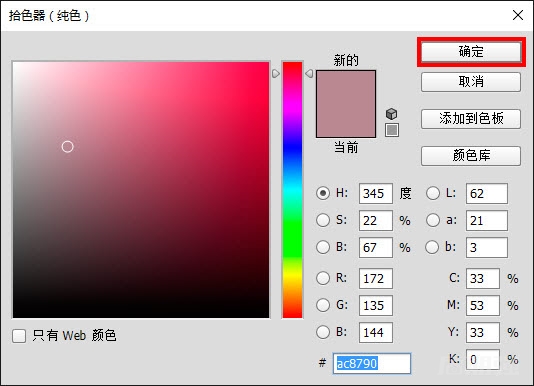The width and height of the screenshot is (534, 386).
Task: Cancel with the 取消 button
Action: click(471, 82)
